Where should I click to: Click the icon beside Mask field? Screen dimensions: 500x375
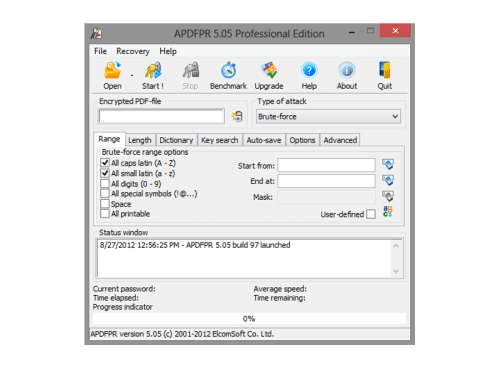[x=388, y=196]
